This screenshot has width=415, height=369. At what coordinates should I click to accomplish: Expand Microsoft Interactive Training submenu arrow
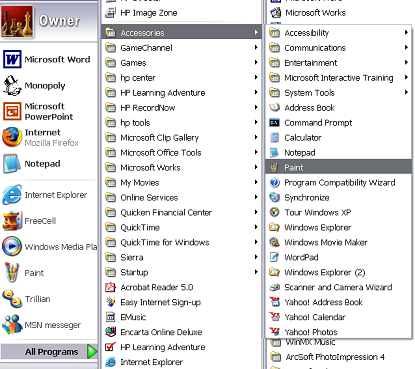(406, 77)
